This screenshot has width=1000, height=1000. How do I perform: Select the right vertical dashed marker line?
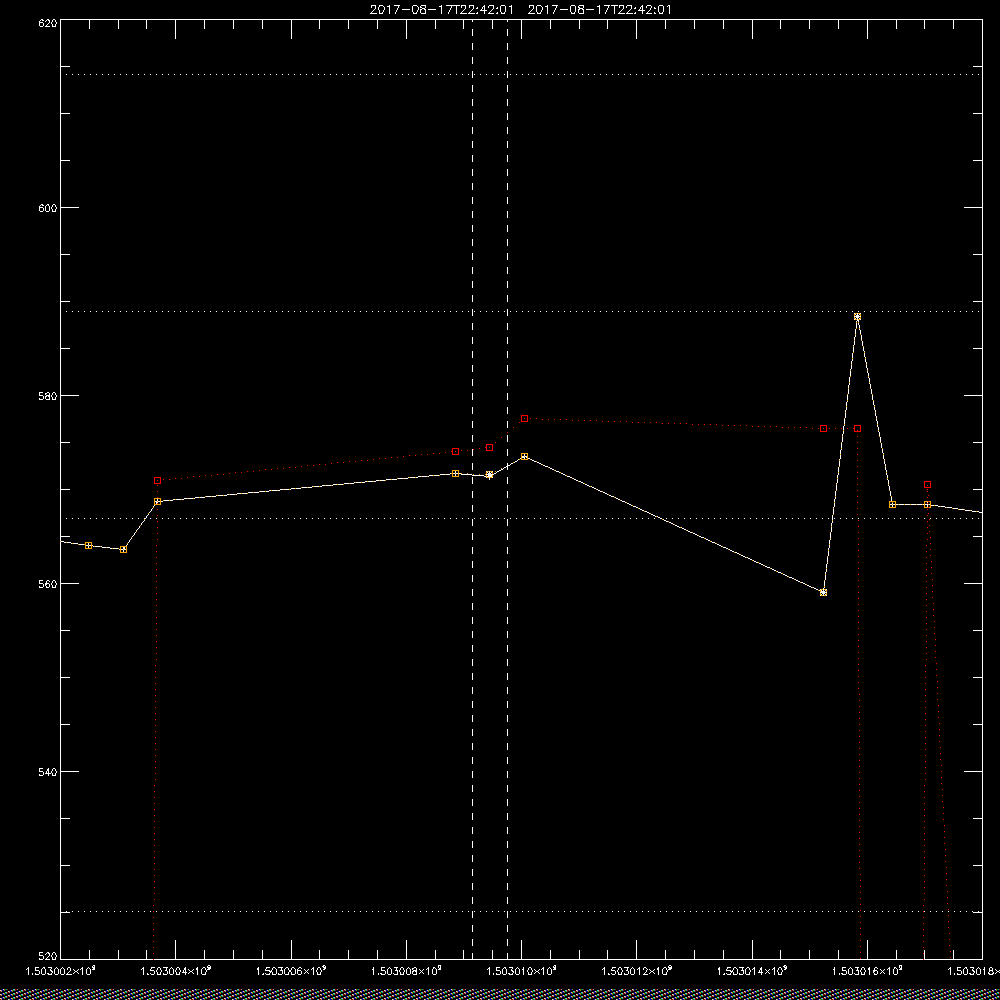point(508,488)
